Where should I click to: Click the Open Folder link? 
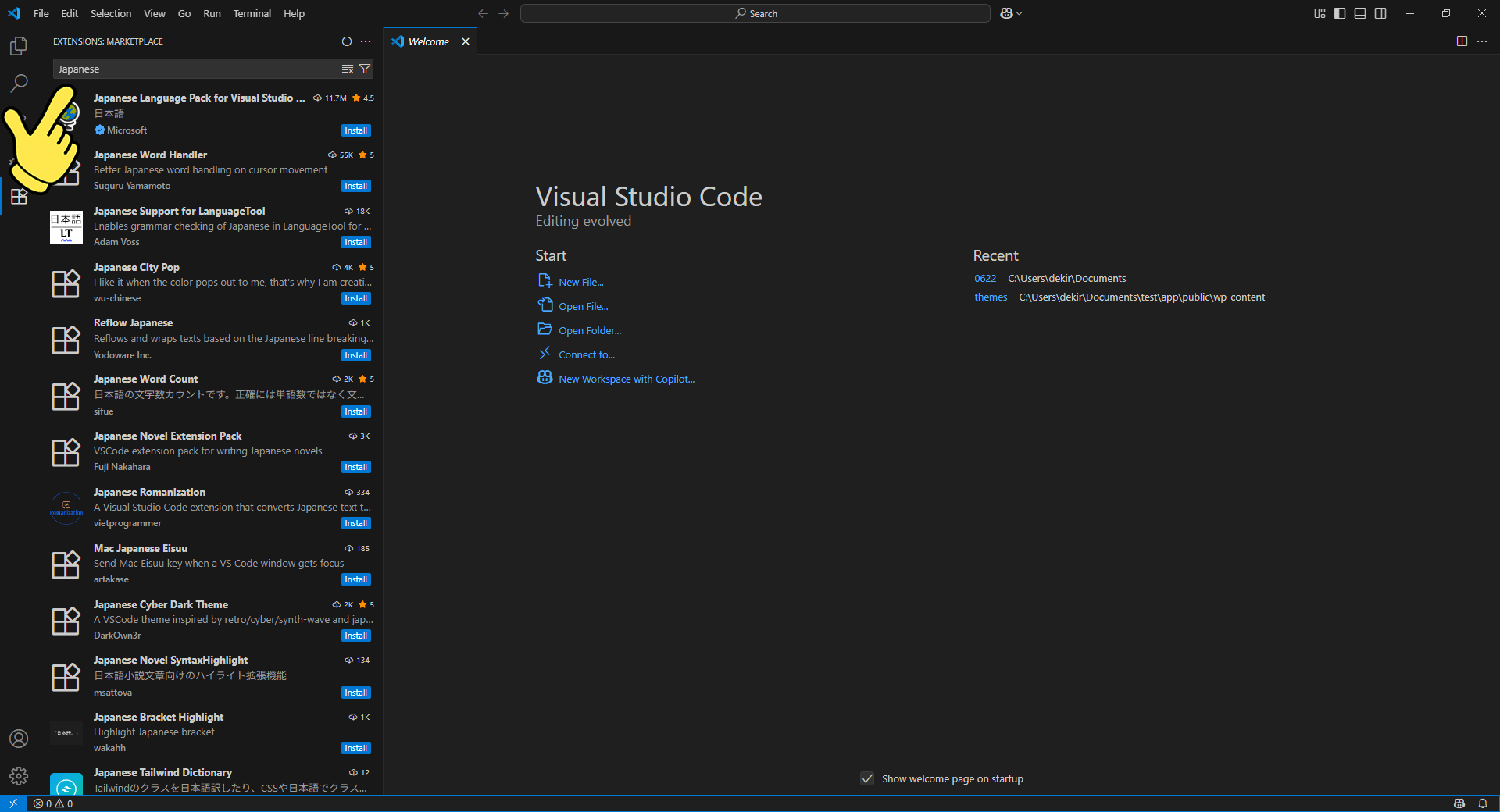[x=590, y=330]
